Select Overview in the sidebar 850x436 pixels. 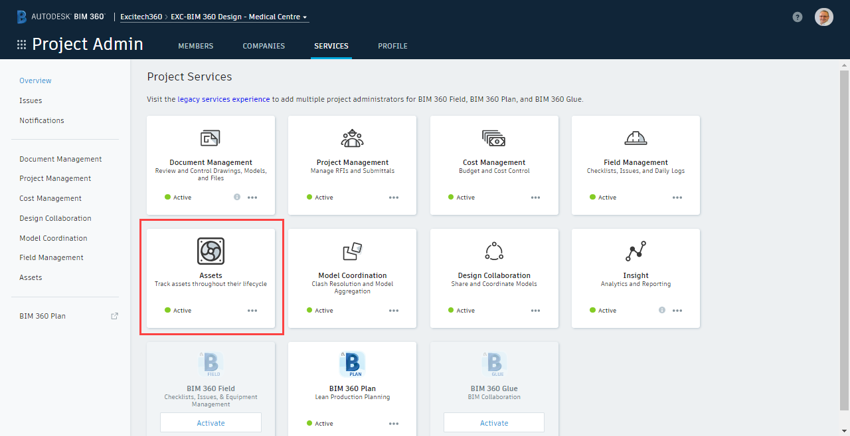point(35,80)
